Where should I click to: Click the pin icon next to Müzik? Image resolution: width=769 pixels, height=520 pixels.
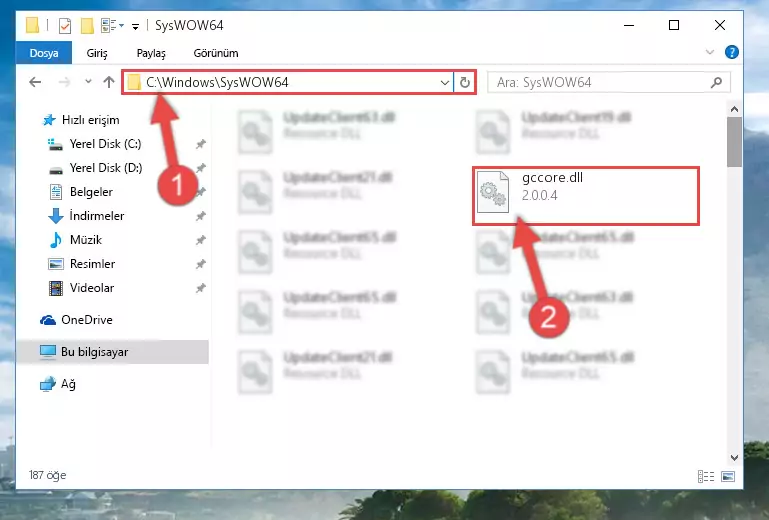tap(201, 240)
